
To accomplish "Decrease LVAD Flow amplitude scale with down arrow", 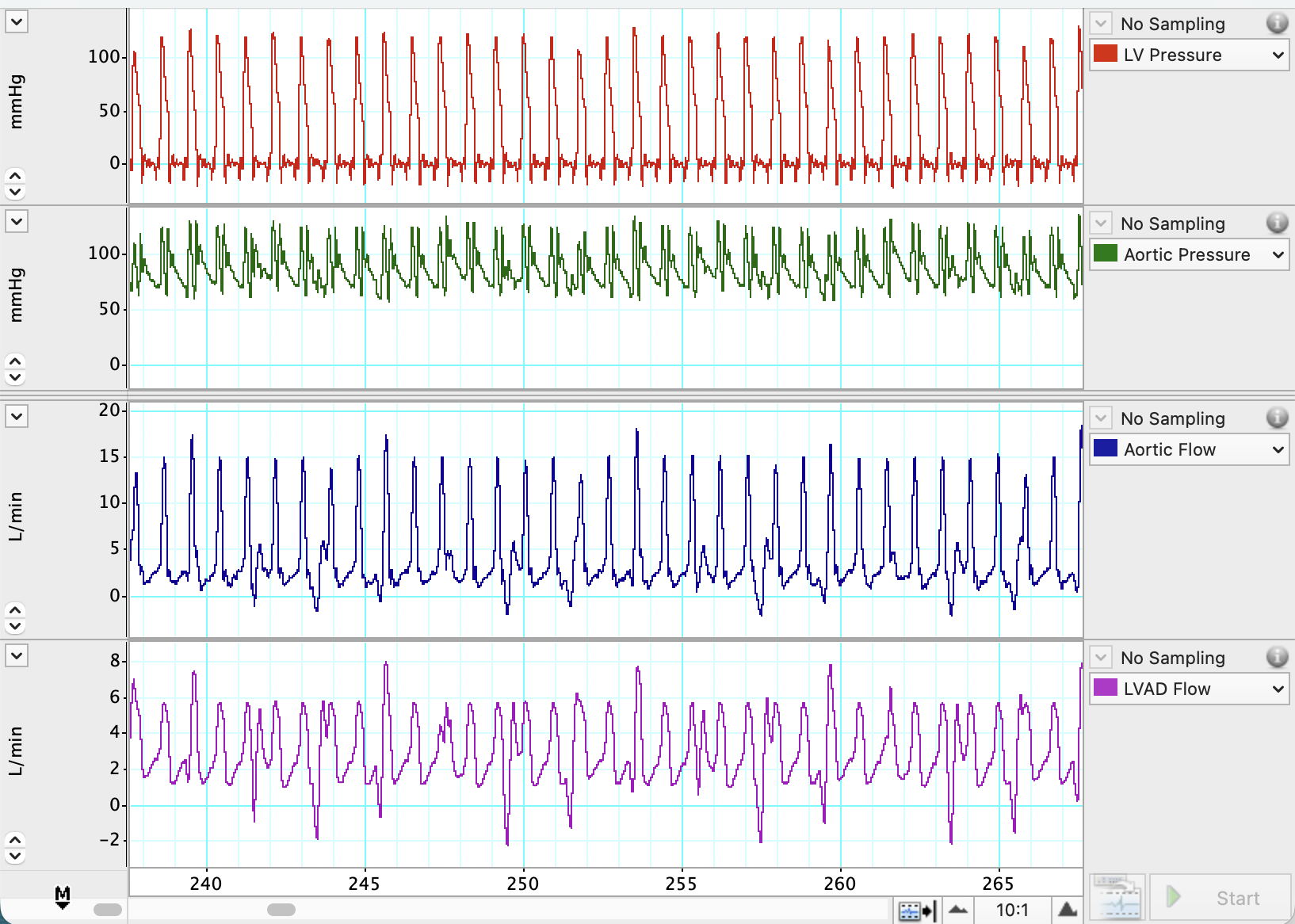I will (16, 856).
